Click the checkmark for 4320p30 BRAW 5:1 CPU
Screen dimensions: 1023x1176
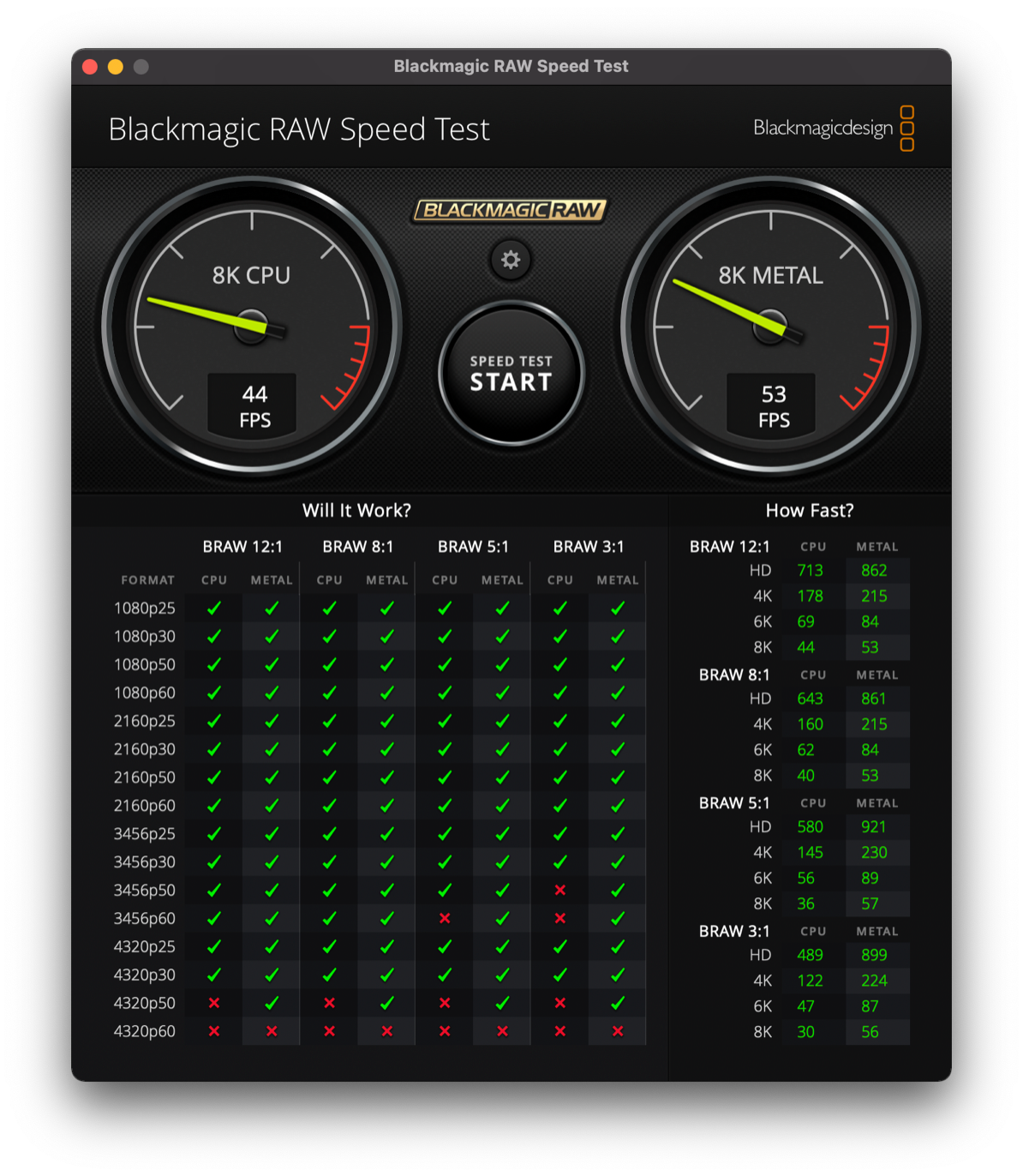coord(445,975)
